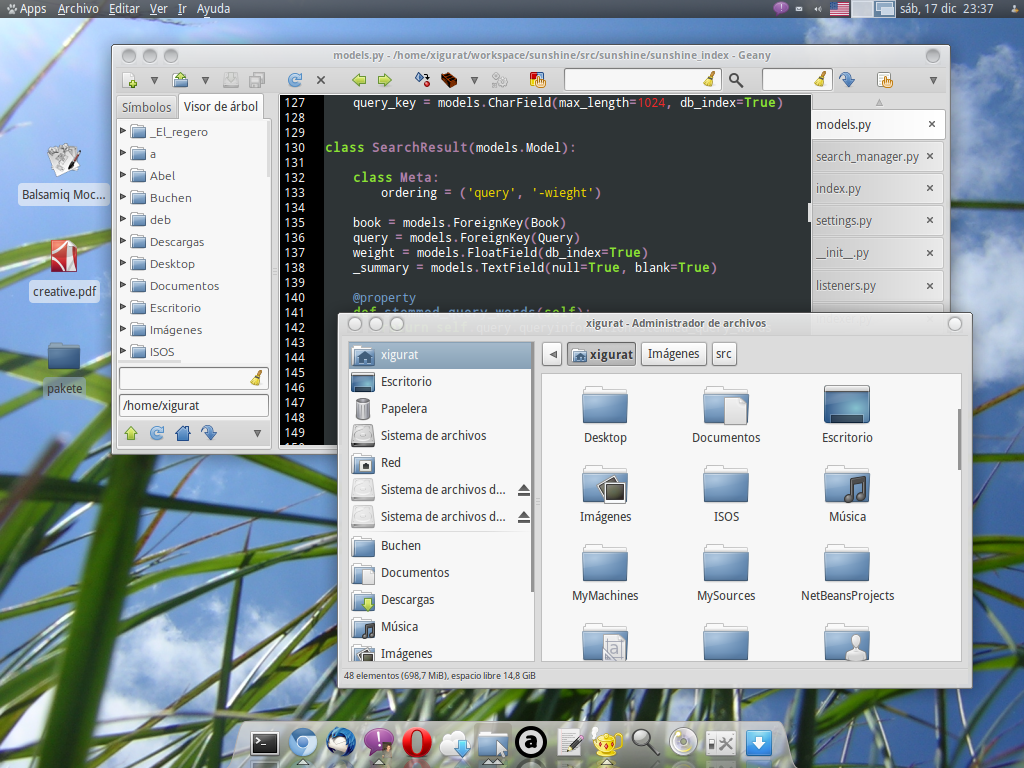Screen dimensions: 1024x768
Task: Go up one directory in tree browser
Action: coord(131,433)
